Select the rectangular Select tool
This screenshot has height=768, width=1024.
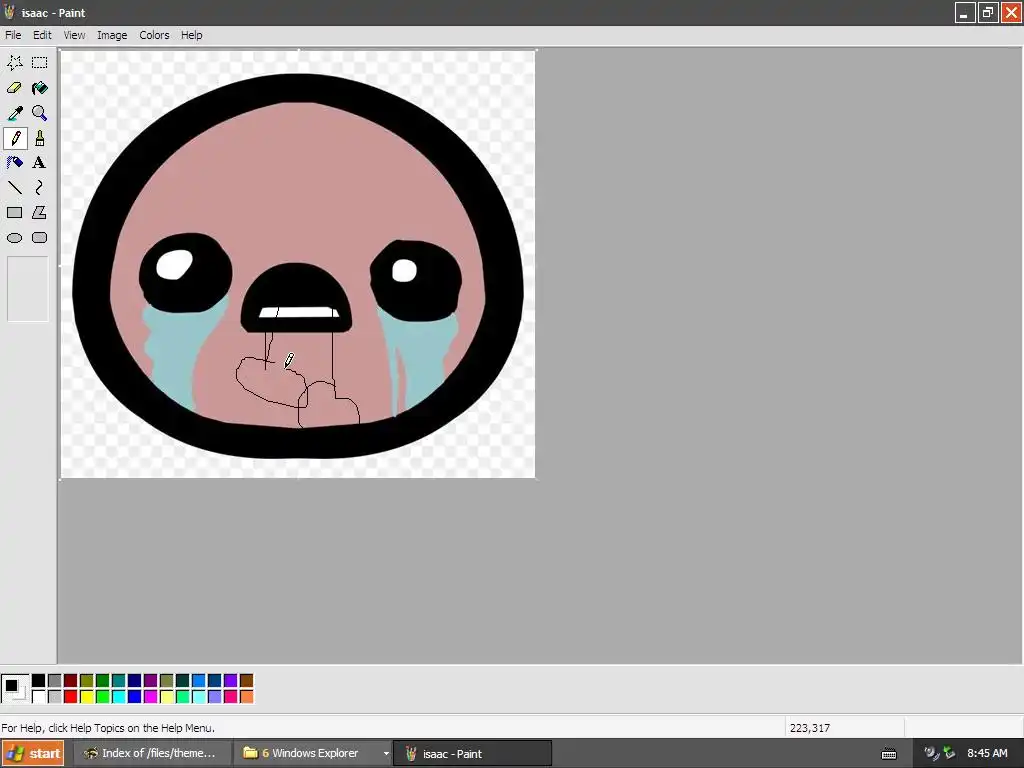click(x=40, y=63)
